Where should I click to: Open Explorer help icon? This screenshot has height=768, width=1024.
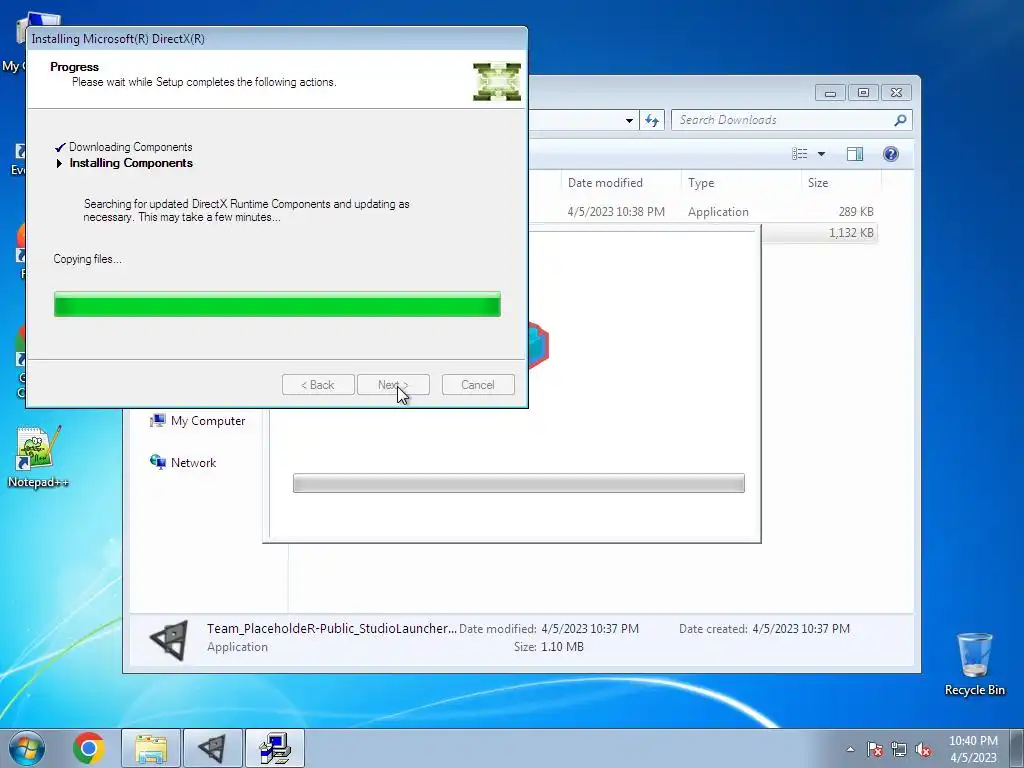[x=891, y=153]
